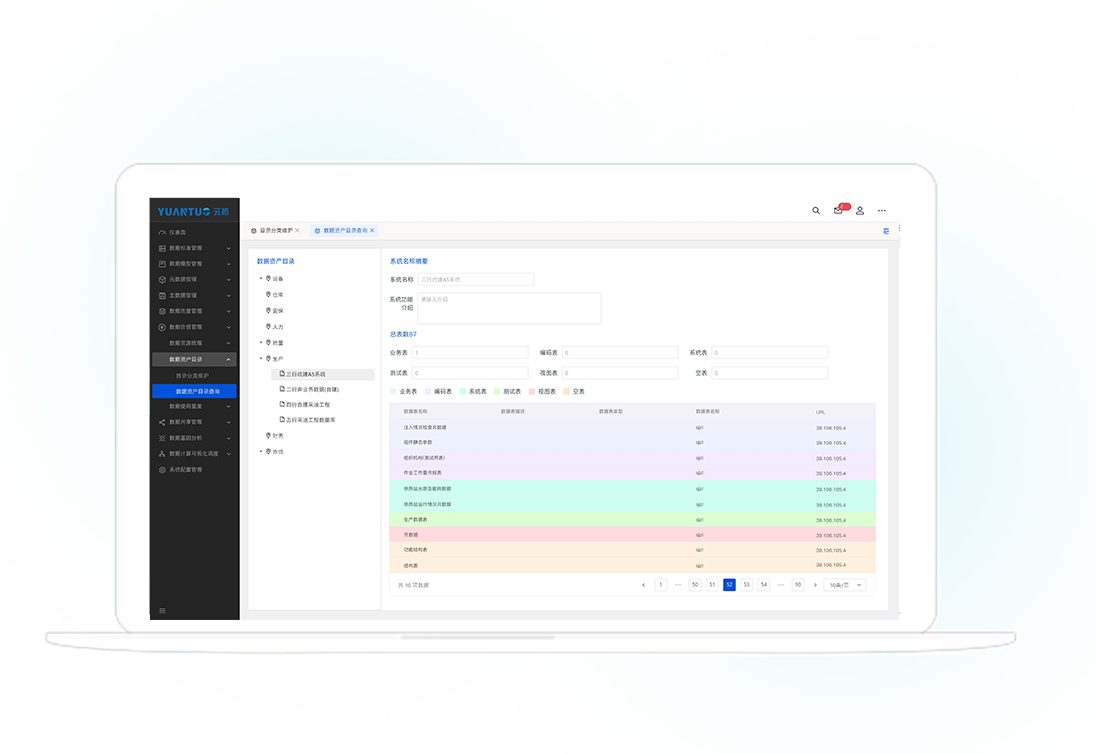Click the 数据模型管理 sidebar icon

click(162, 264)
